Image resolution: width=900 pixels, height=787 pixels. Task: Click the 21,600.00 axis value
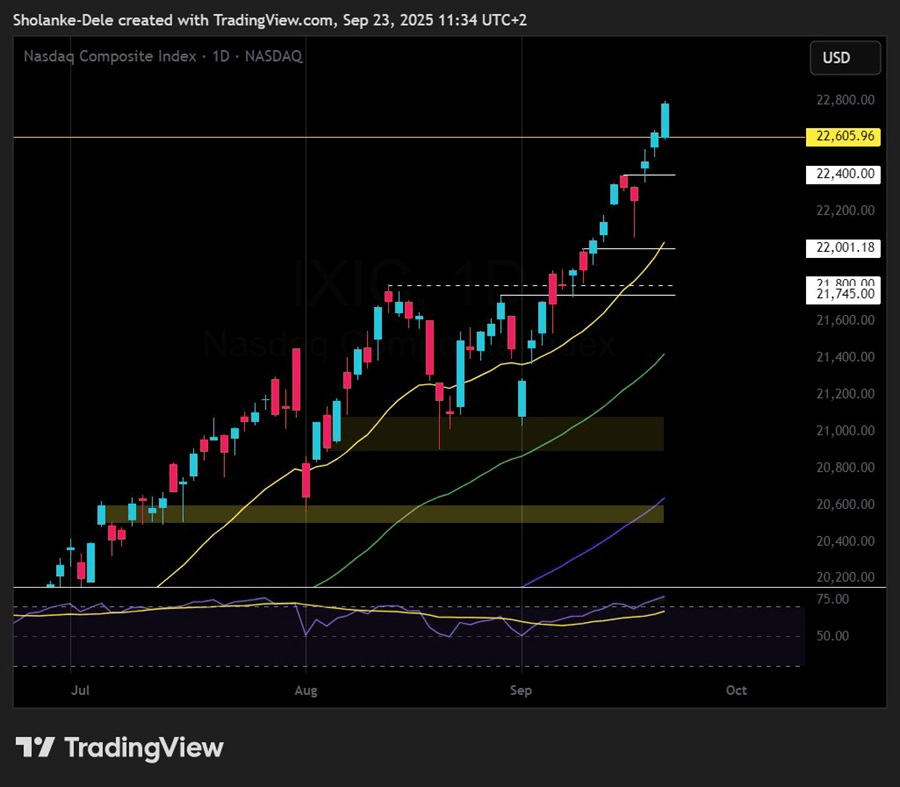845,320
